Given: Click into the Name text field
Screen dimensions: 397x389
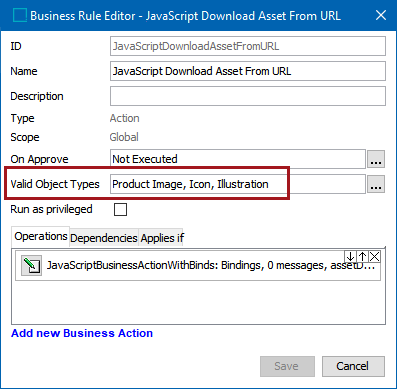Looking at the screenshot, I should point(248,71).
